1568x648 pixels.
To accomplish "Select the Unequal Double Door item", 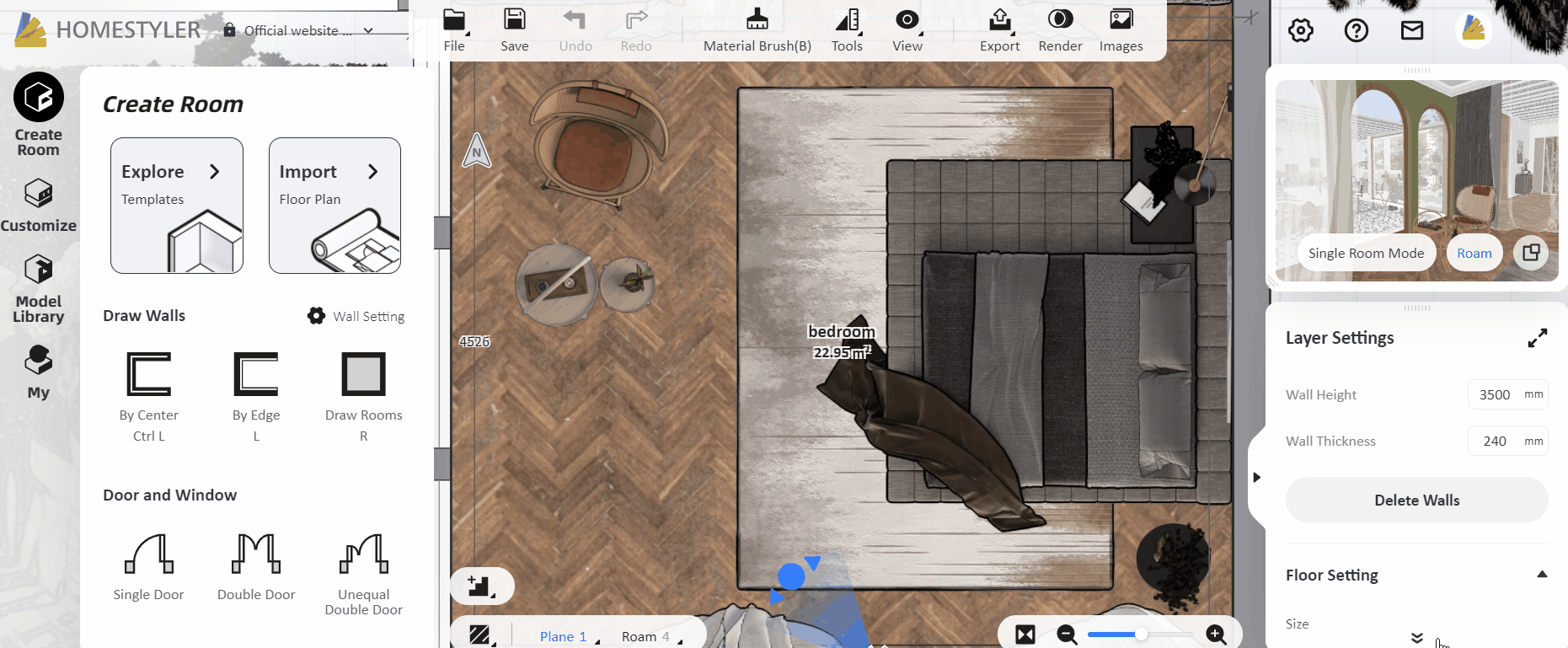I will point(364,574).
